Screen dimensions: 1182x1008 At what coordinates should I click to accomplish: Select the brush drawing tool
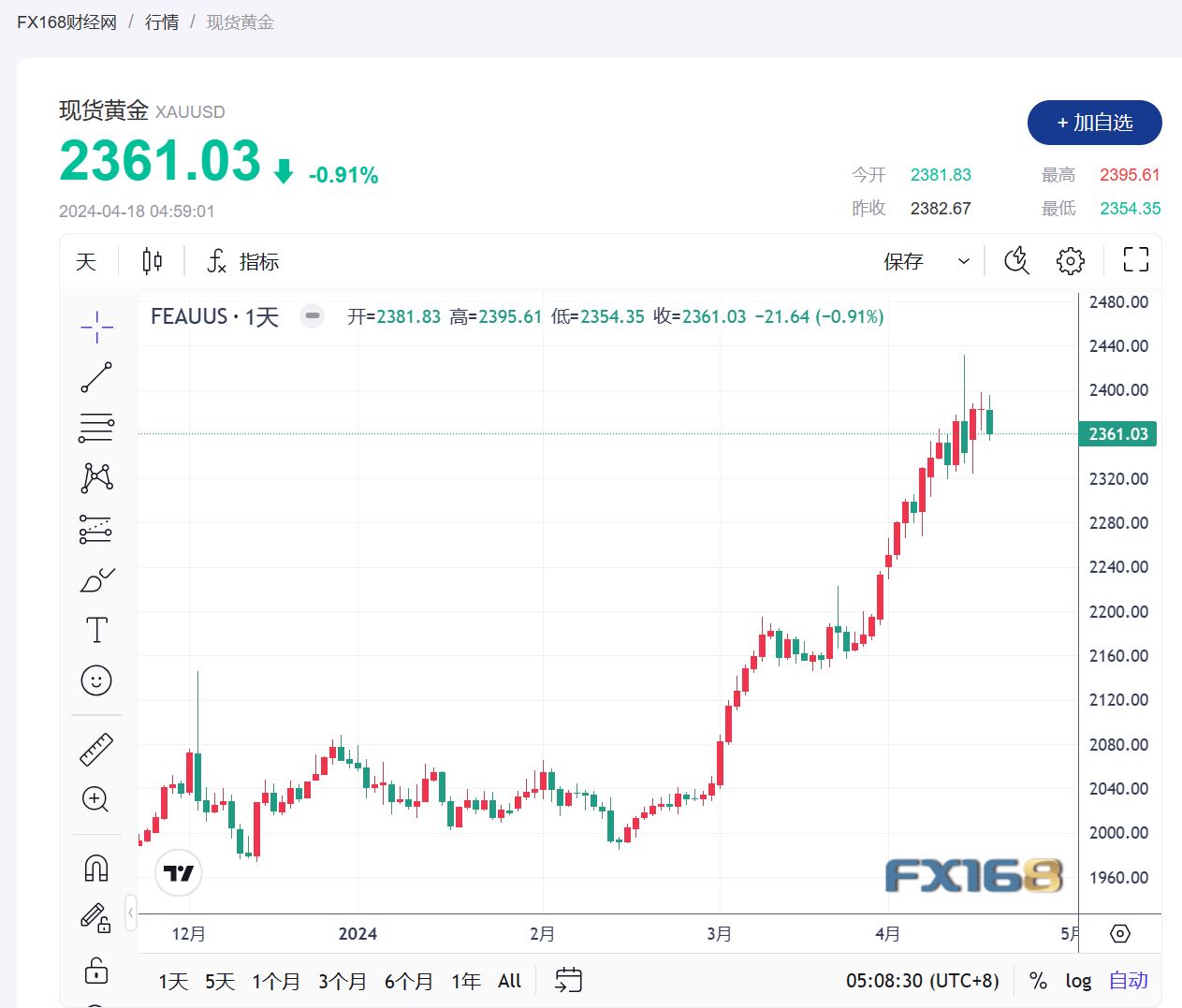[x=96, y=580]
